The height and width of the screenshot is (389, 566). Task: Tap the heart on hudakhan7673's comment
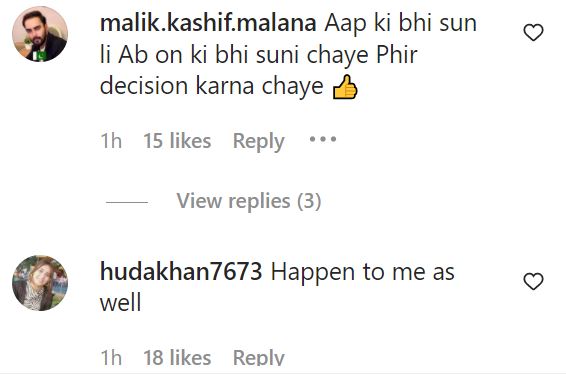(533, 281)
